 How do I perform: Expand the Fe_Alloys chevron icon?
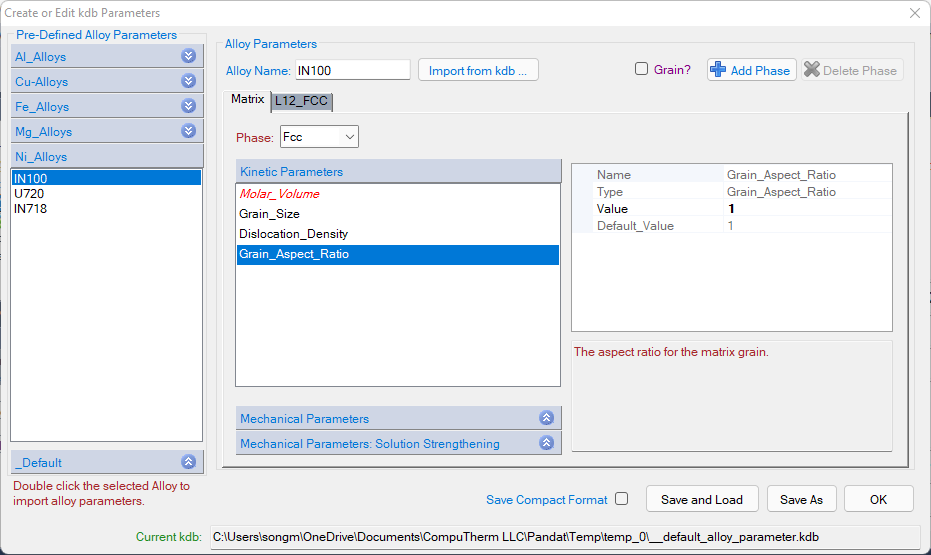[188, 106]
